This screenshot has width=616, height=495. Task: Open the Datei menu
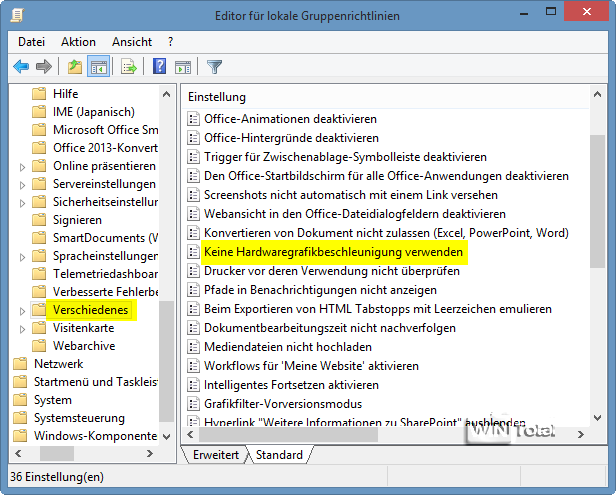click(x=31, y=42)
